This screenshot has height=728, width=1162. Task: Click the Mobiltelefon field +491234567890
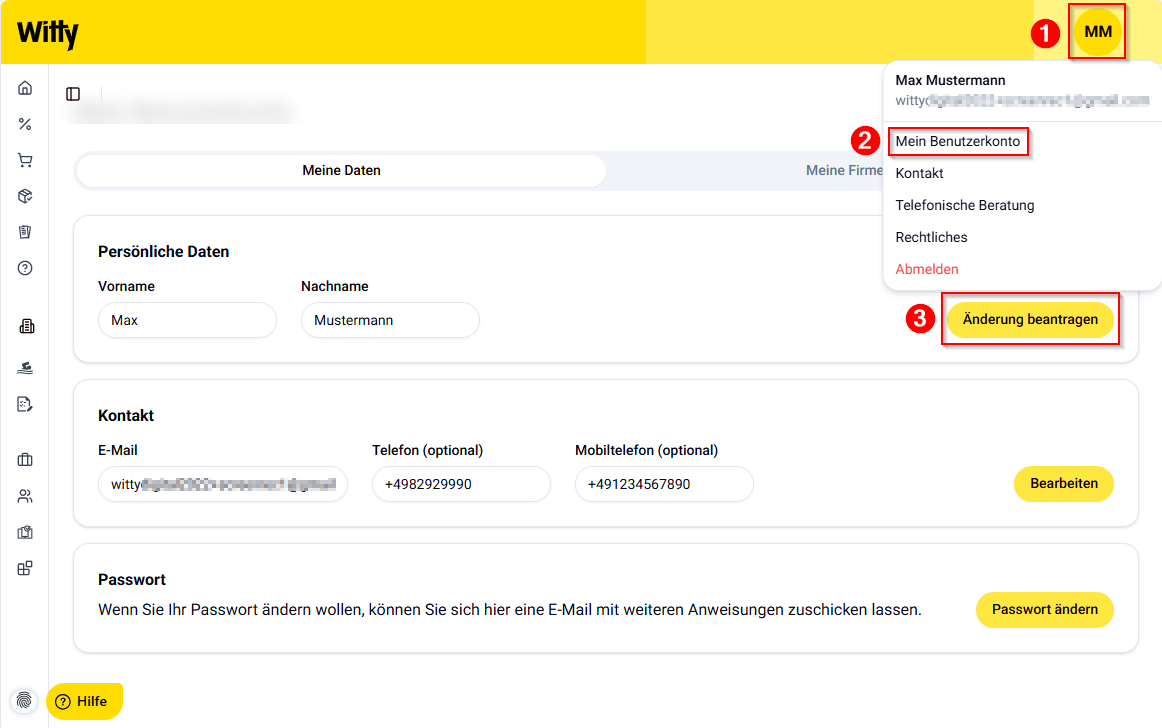click(x=664, y=484)
